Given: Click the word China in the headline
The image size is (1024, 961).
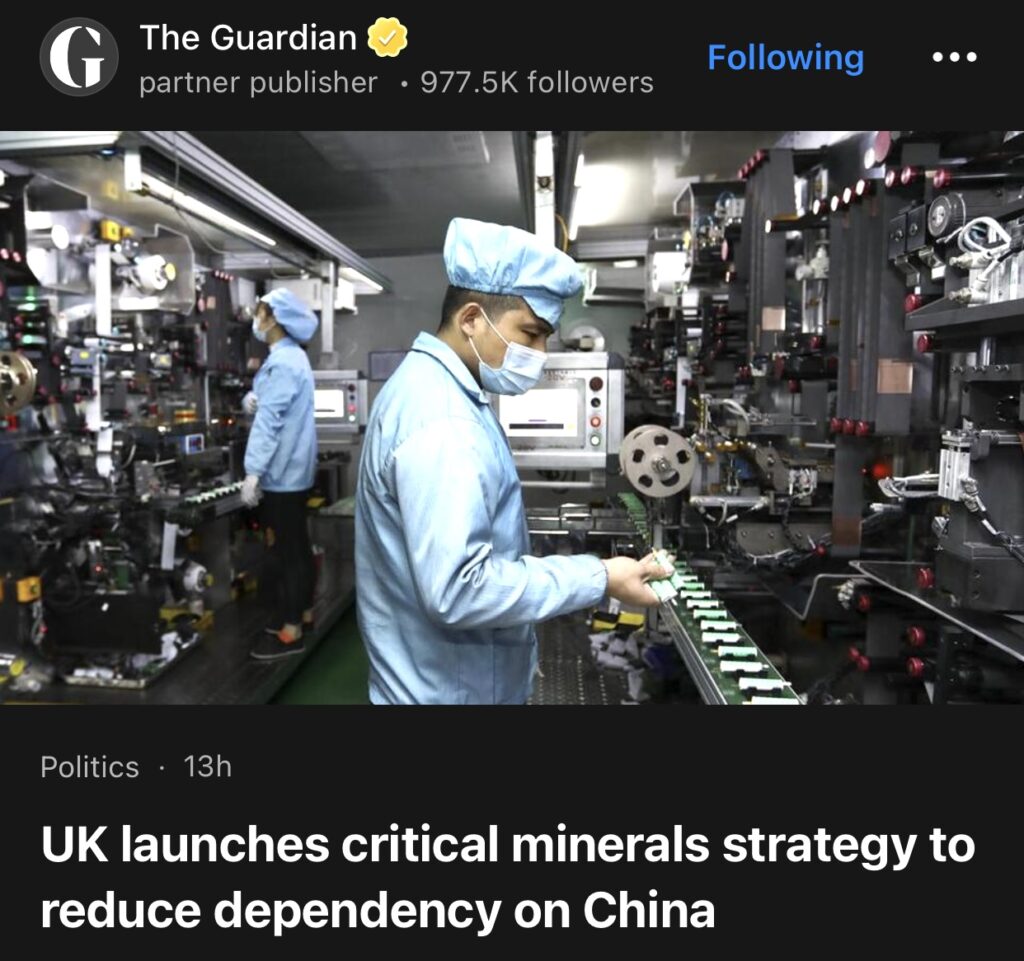Looking at the screenshot, I should click(649, 910).
